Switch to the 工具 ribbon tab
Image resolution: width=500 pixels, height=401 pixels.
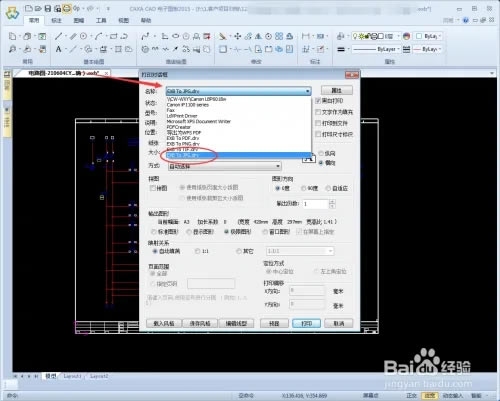pos(101,20)
